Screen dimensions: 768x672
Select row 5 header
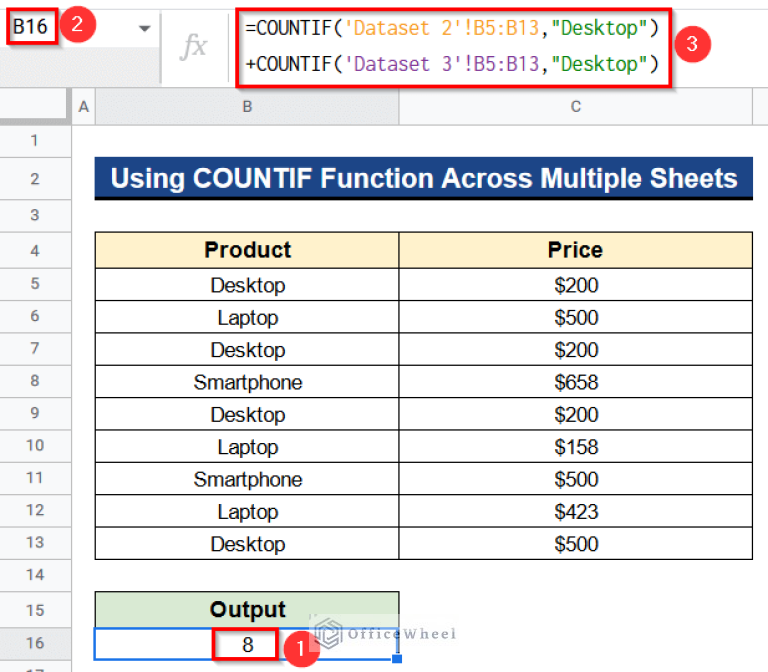pyautogui.click(x=35, y=284)
